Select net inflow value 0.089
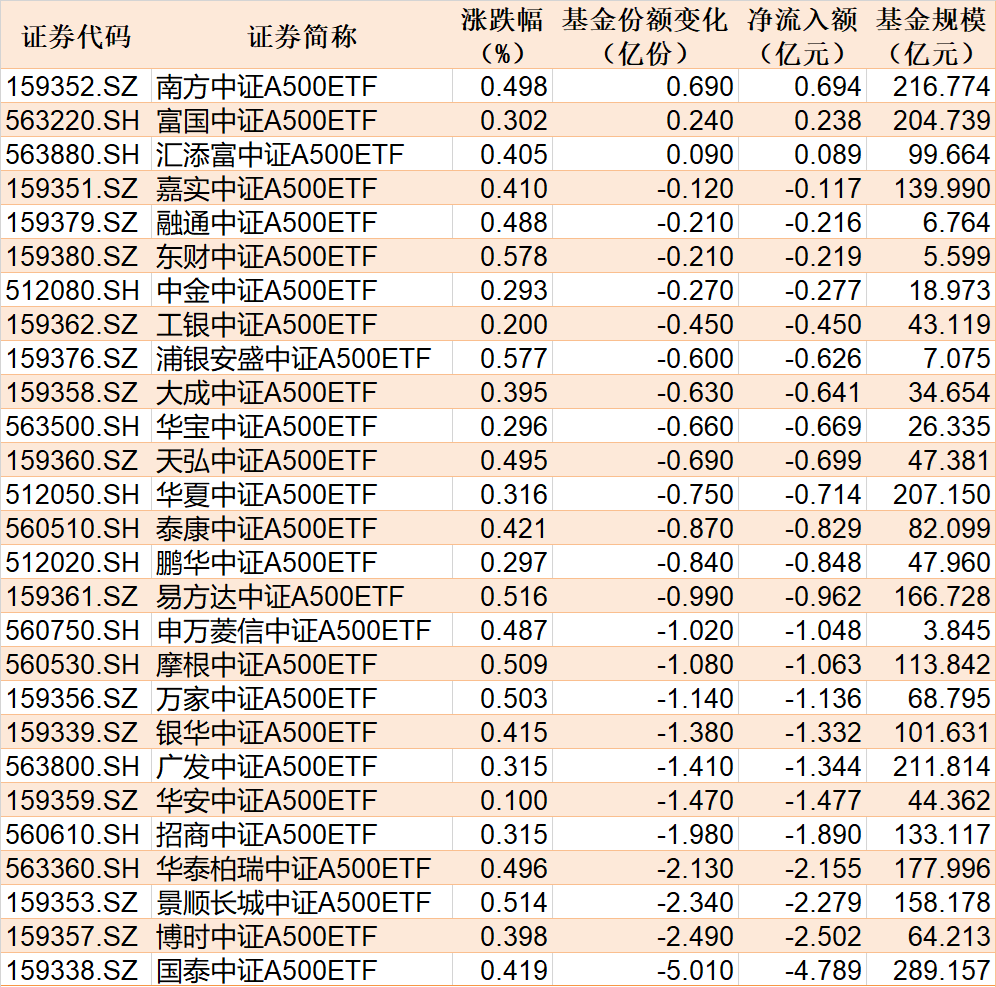This screenshot has width=996, height=987. pyautogui.click(x=802, y=154)
